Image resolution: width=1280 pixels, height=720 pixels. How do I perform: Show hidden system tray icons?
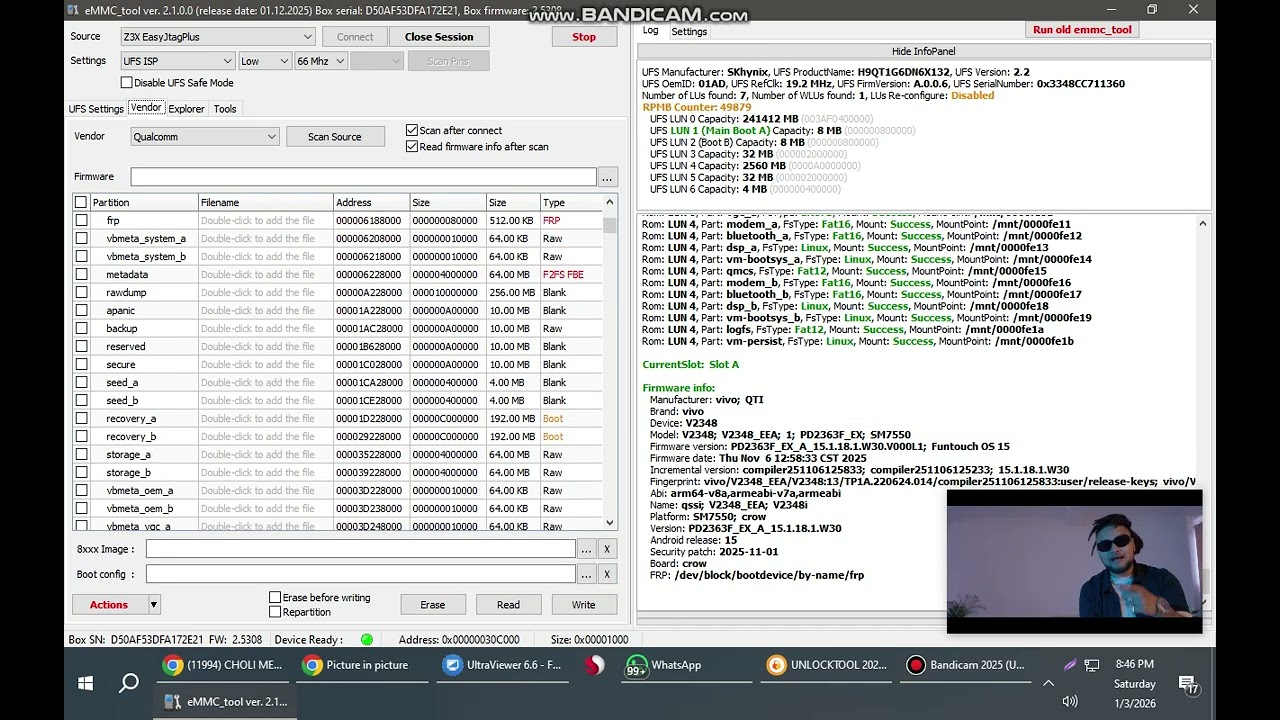(1048, 683)
